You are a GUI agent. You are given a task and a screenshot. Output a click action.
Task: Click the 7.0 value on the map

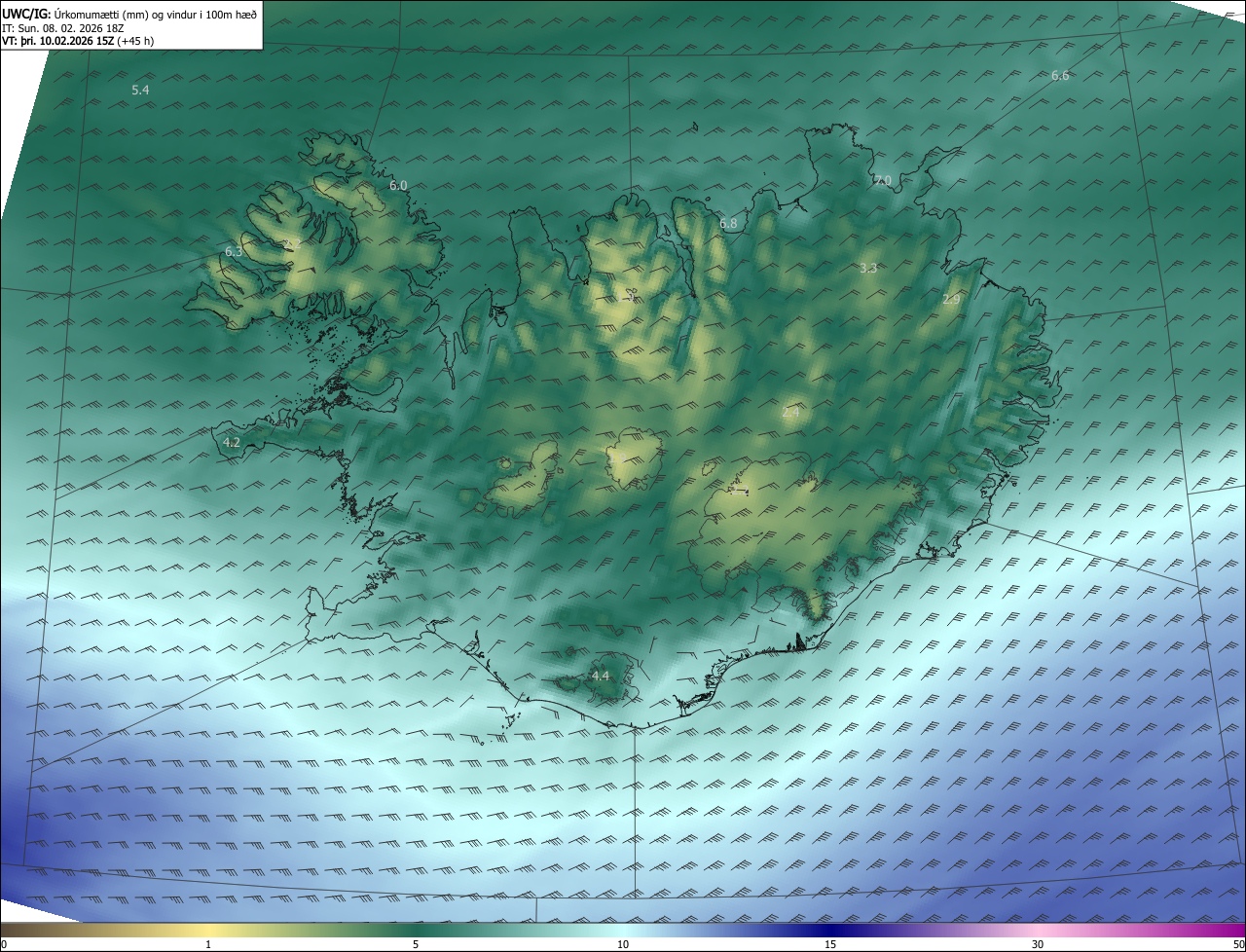pos(882,181)
